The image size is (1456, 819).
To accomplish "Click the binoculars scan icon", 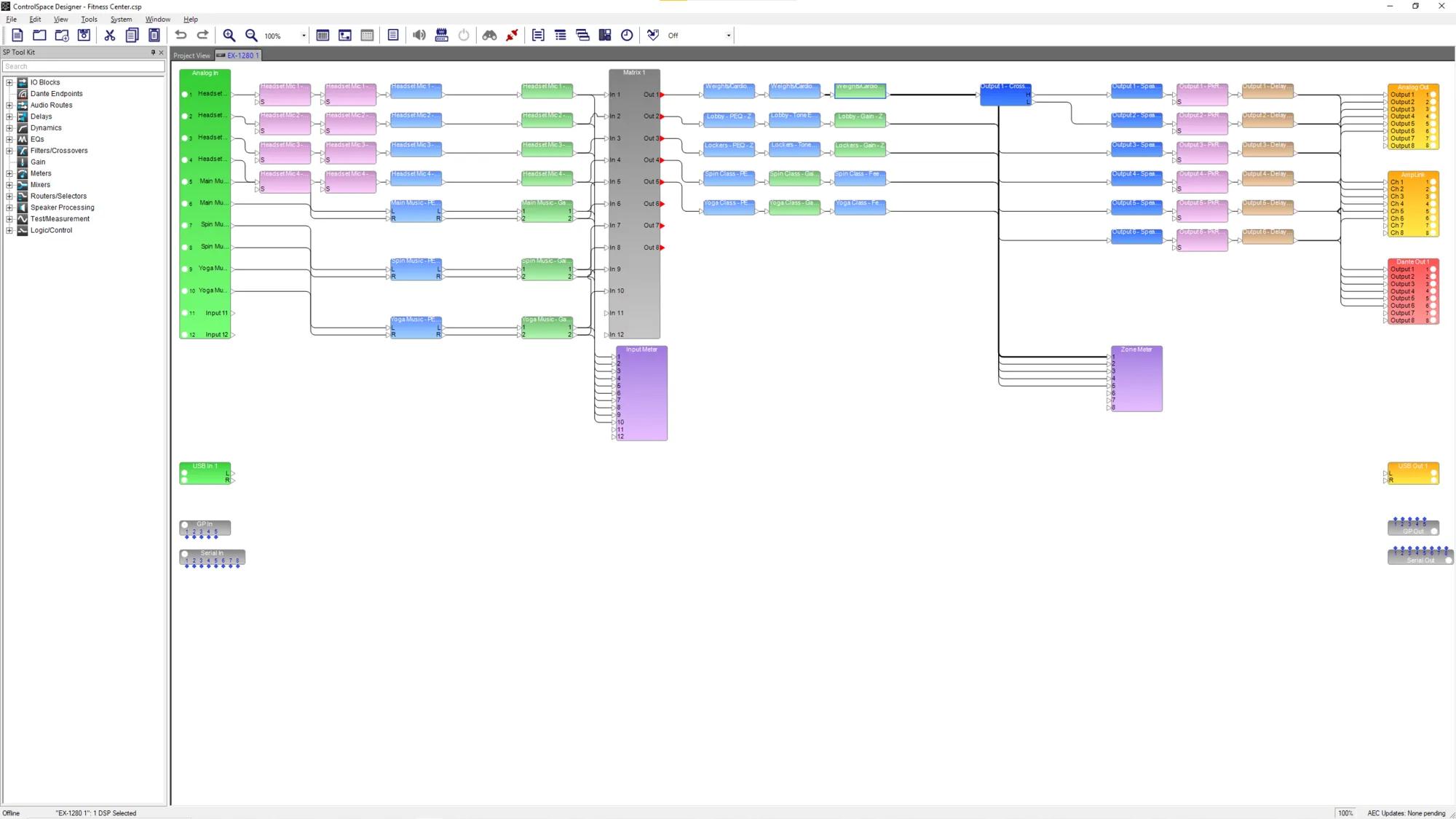I will [490, 35].
